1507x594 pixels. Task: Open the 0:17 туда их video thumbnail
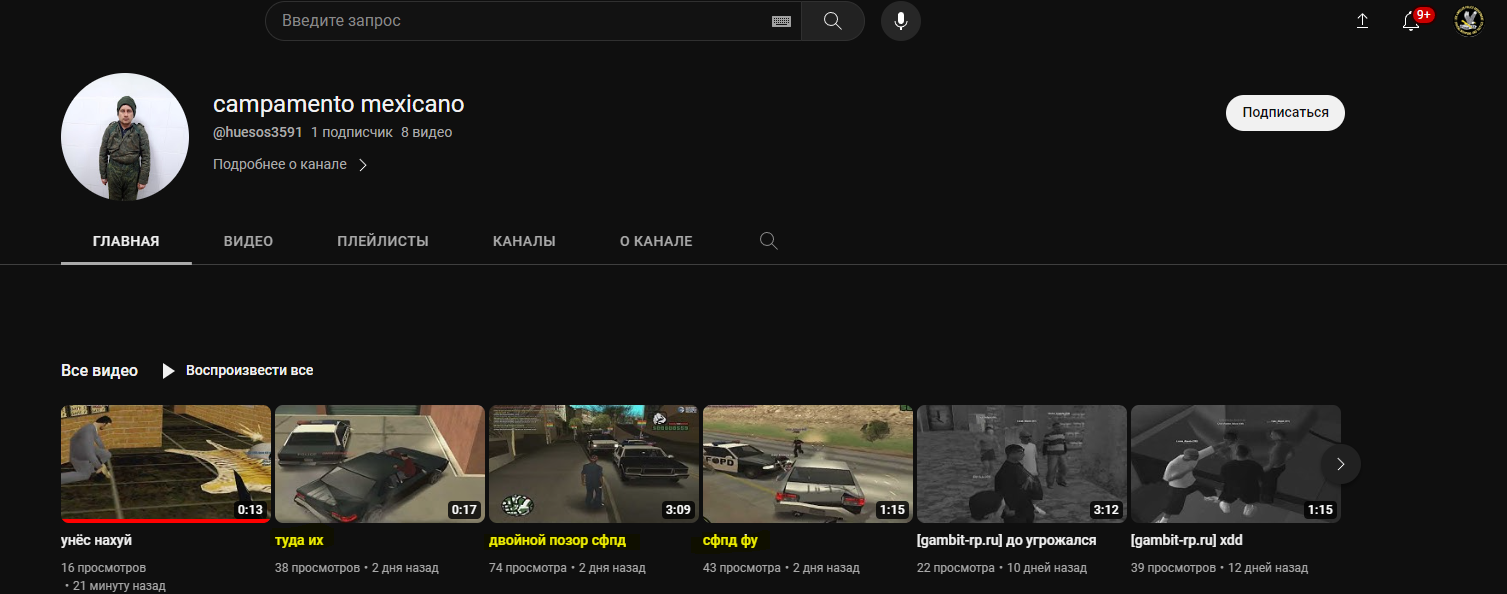(x=379, y=463)
